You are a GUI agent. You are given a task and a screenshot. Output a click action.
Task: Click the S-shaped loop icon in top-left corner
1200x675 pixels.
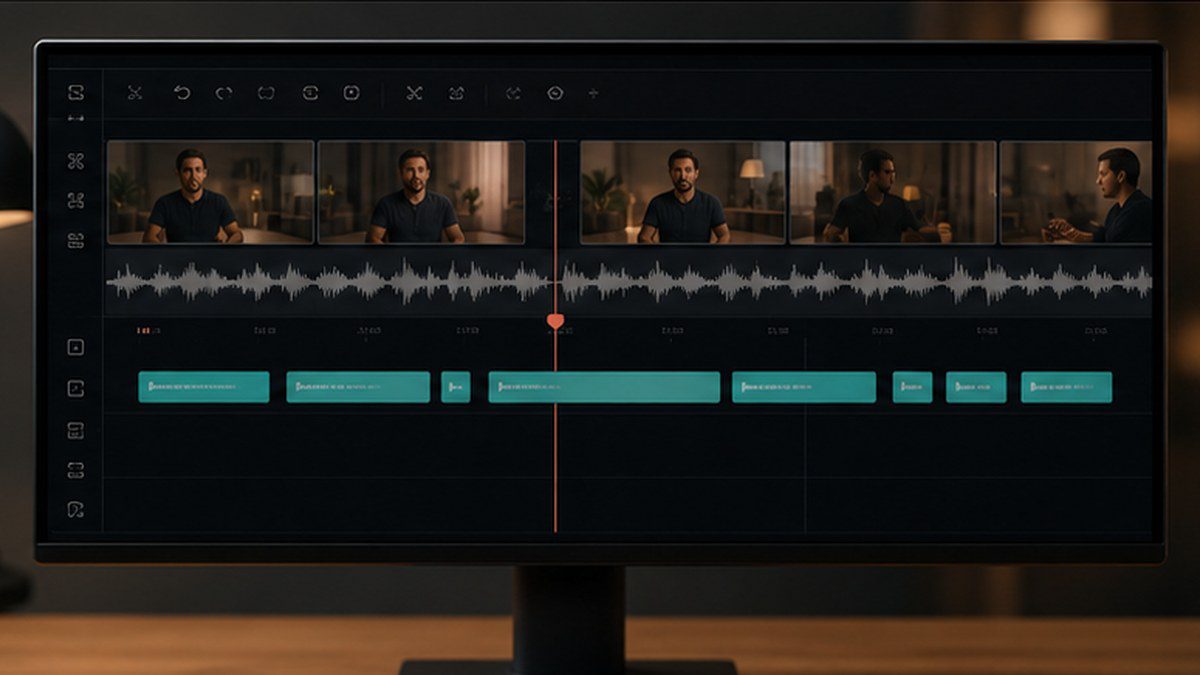click(x=76, y=92)
